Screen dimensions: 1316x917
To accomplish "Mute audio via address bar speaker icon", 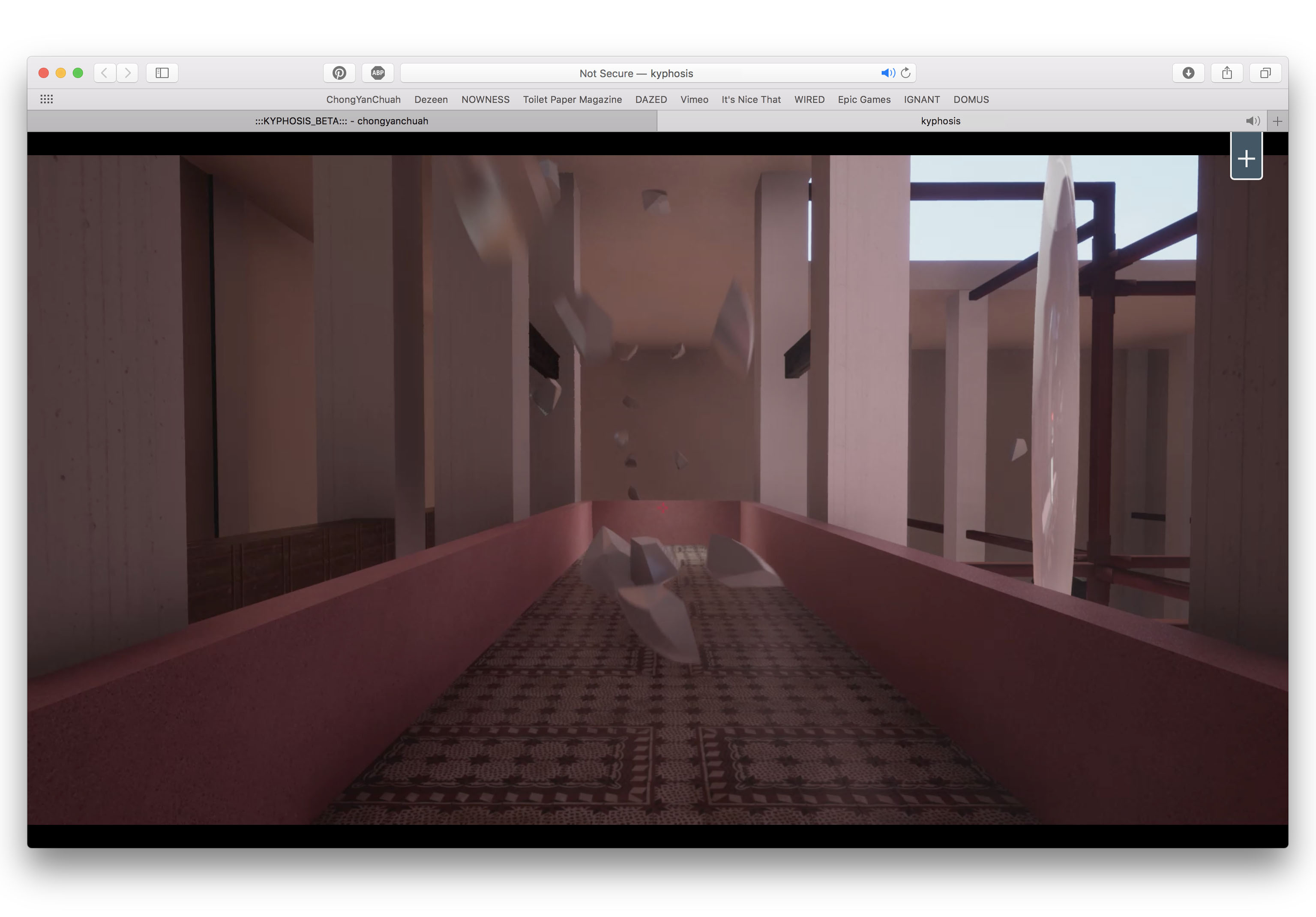I will pos(887,73).
